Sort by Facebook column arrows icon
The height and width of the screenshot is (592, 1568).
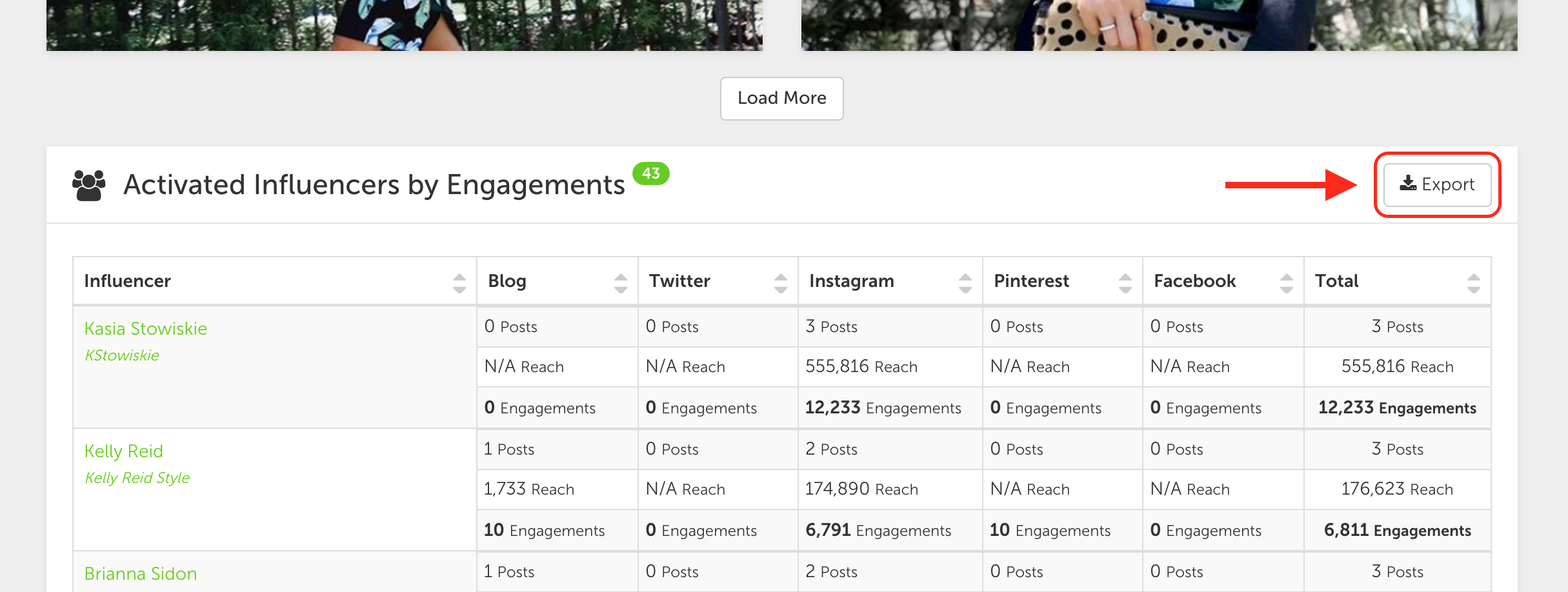[x=1287, y=282]
